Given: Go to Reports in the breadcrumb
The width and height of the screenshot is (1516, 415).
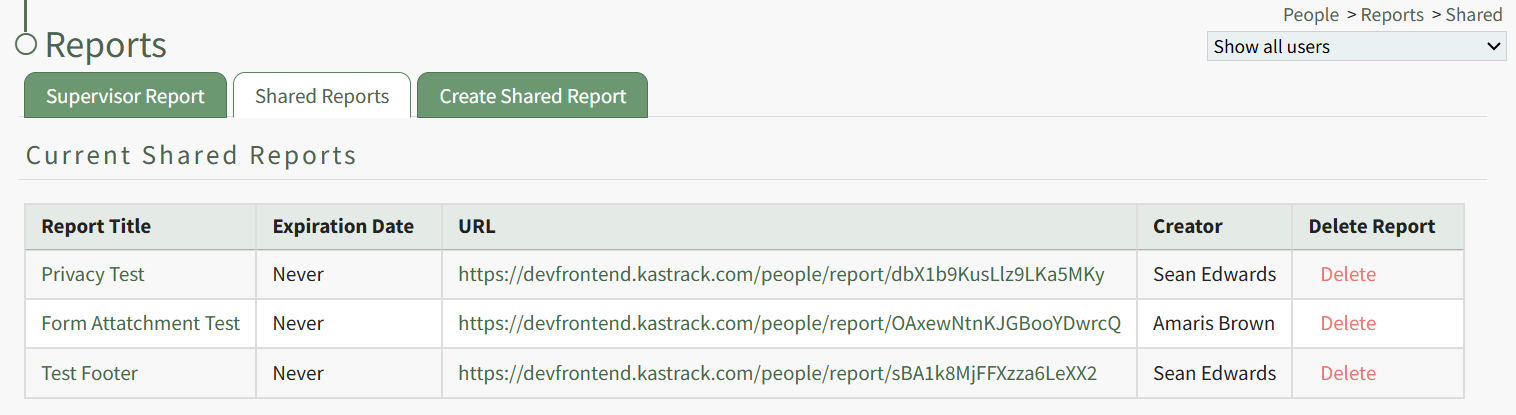Looking at the screenshot, I should [x=1392, y=15].
